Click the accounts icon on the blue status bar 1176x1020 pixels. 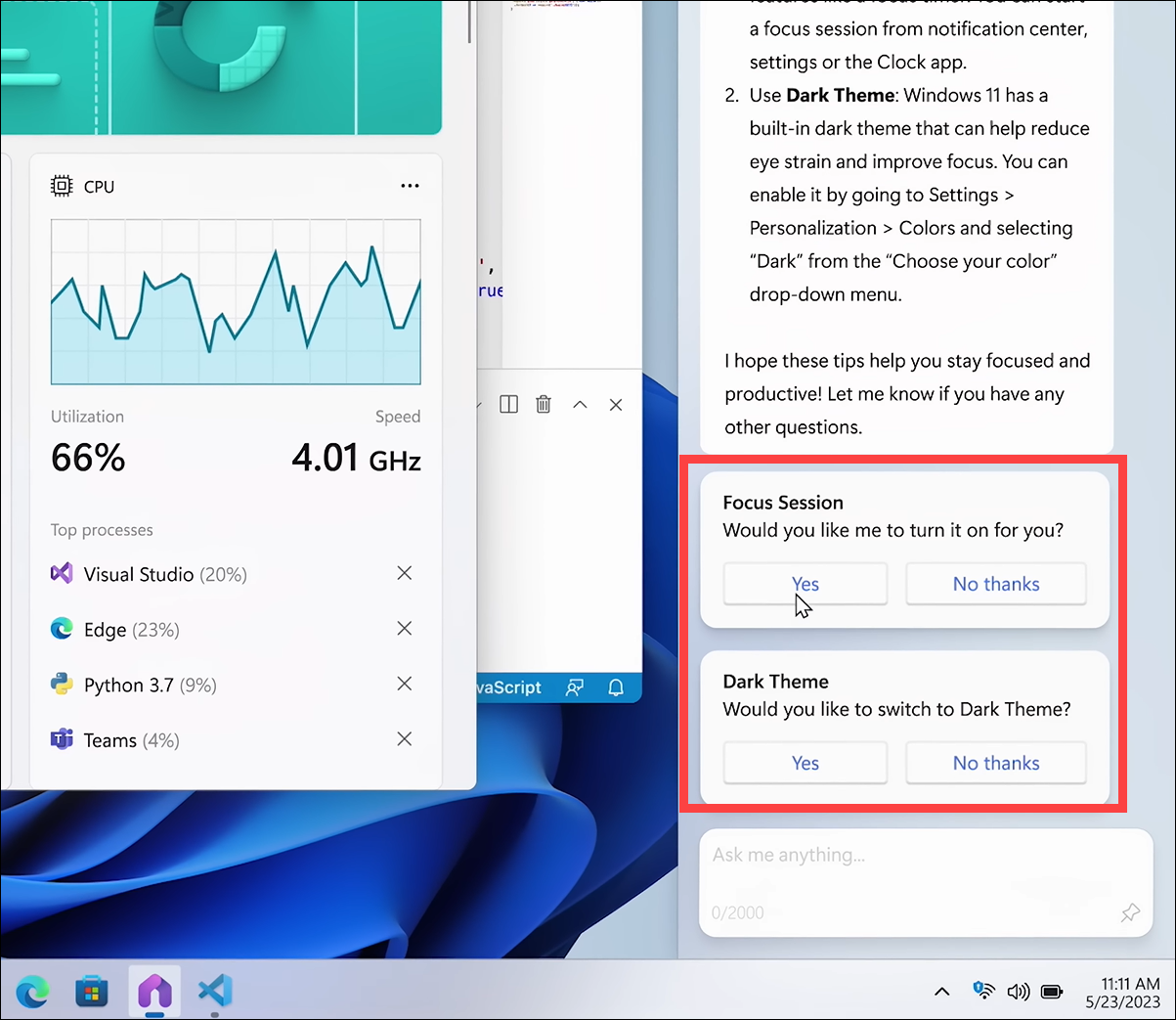[x=575, y=687]
